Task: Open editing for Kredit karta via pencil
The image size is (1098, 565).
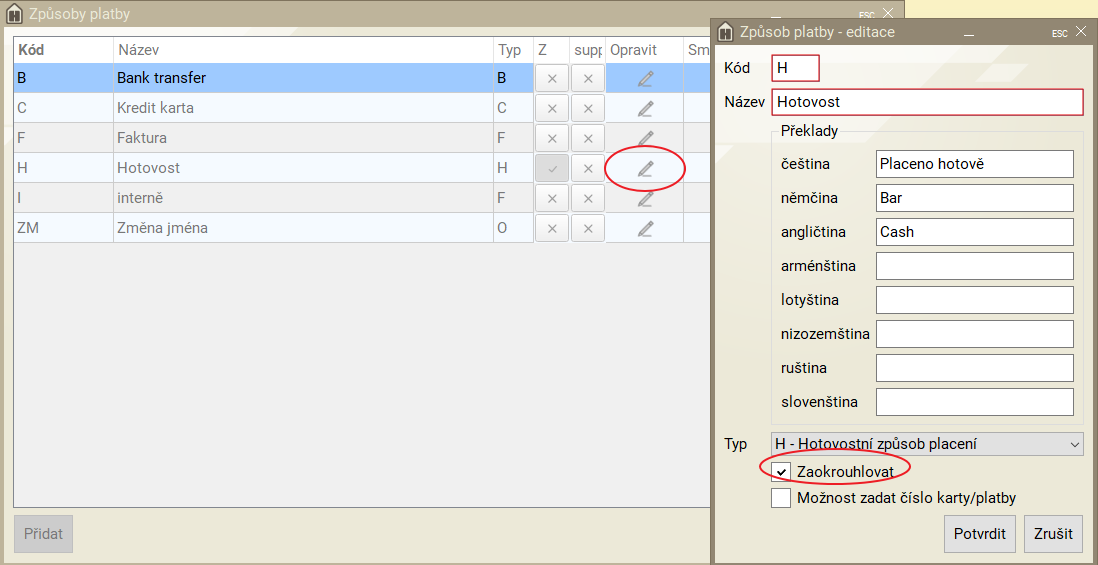Action: [x=645, y=108]
